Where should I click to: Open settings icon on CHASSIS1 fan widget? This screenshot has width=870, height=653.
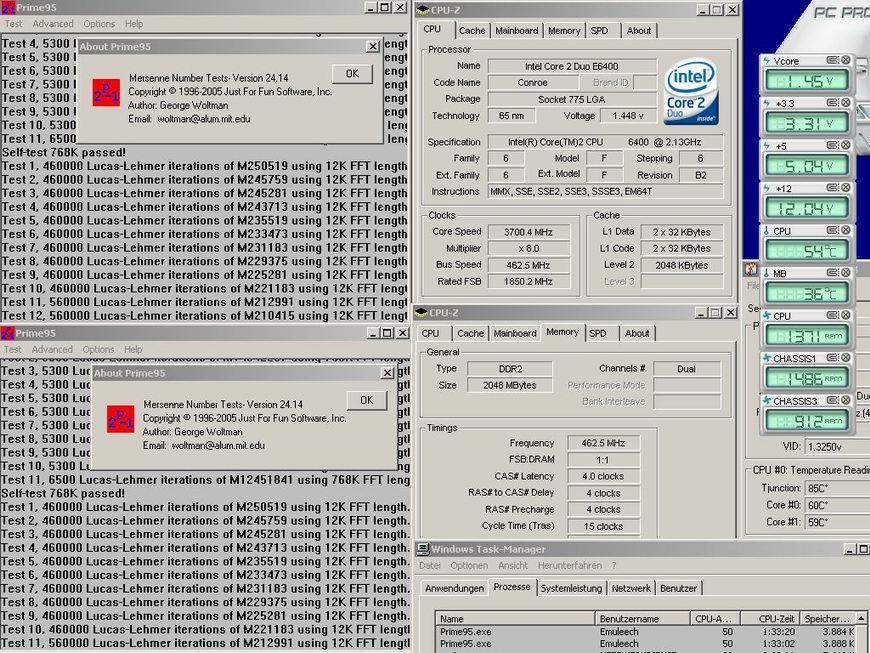(832, 358)
